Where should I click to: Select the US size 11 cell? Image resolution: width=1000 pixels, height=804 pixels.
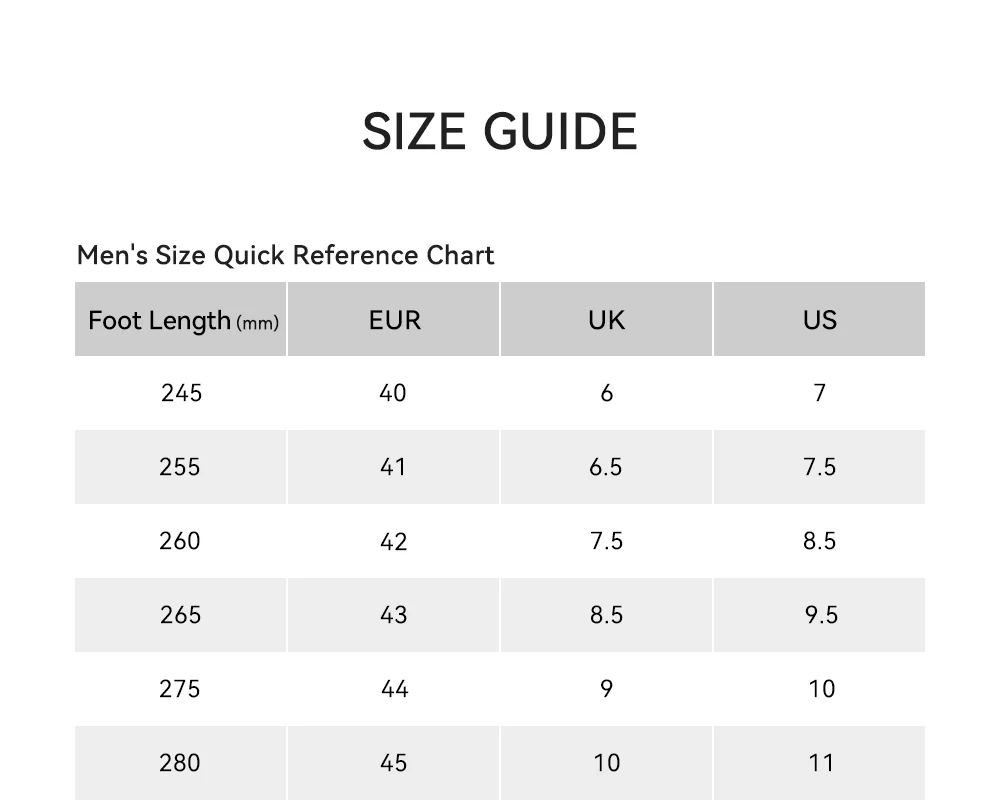[820, 763]
